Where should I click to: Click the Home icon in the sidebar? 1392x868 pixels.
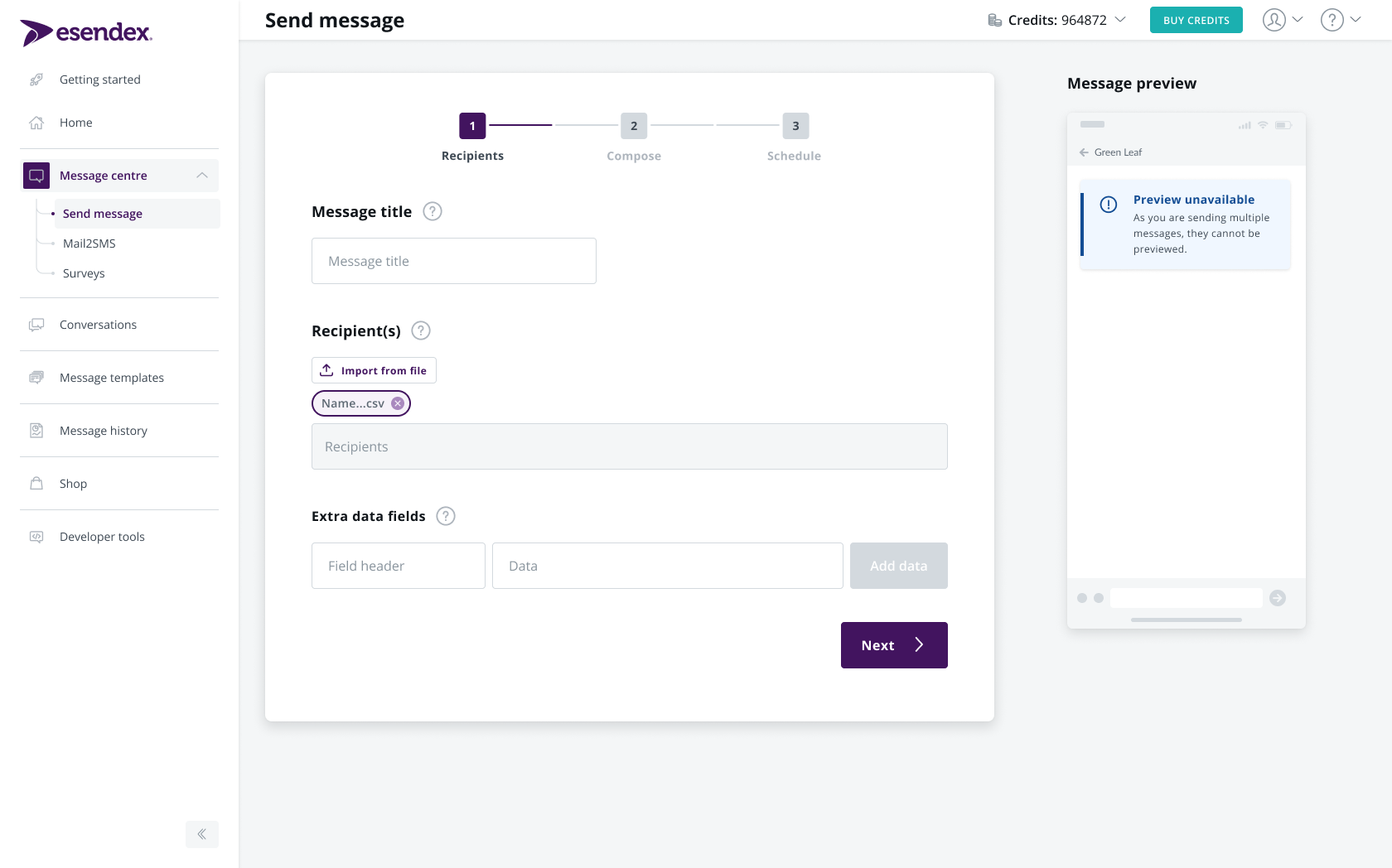[36, 122]
